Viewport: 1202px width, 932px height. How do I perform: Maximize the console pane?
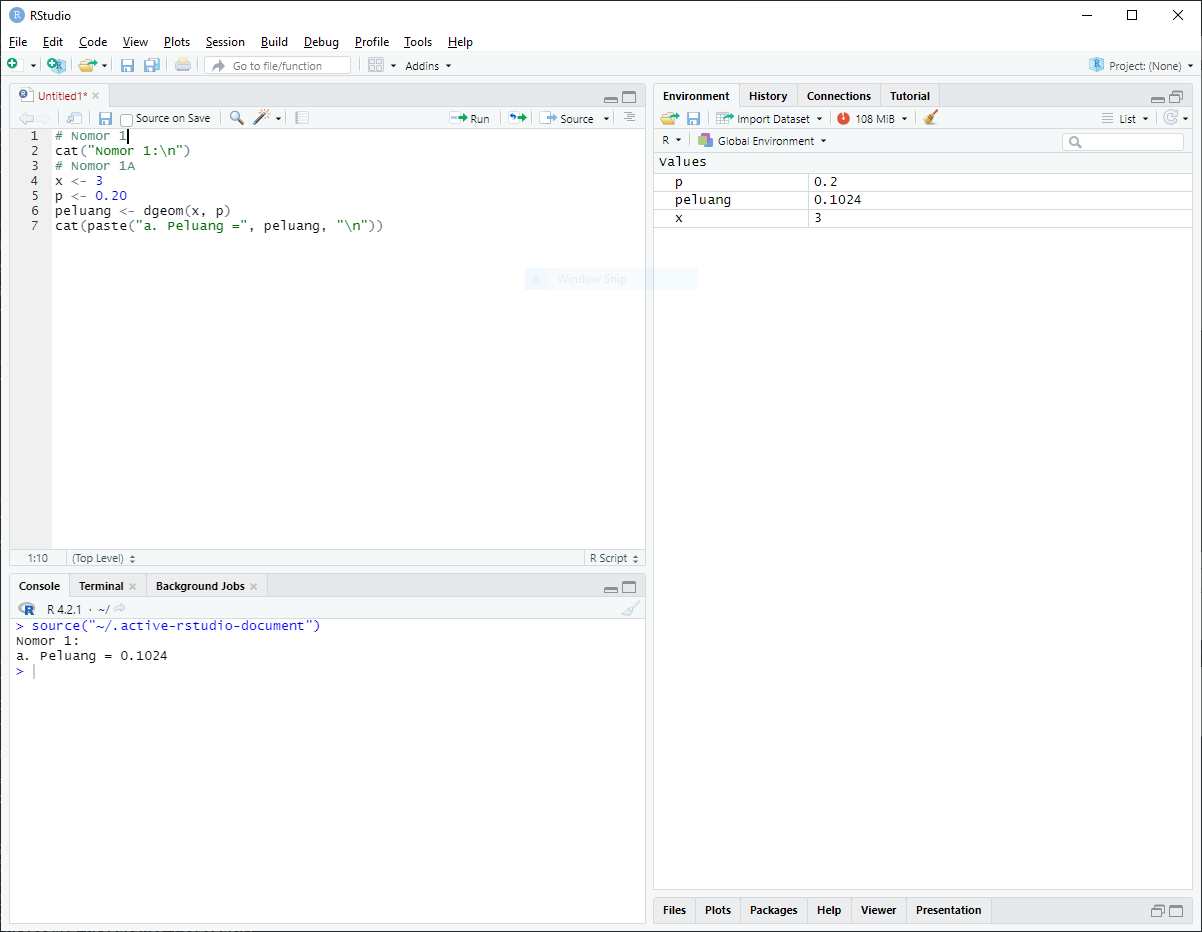point(629,587)
